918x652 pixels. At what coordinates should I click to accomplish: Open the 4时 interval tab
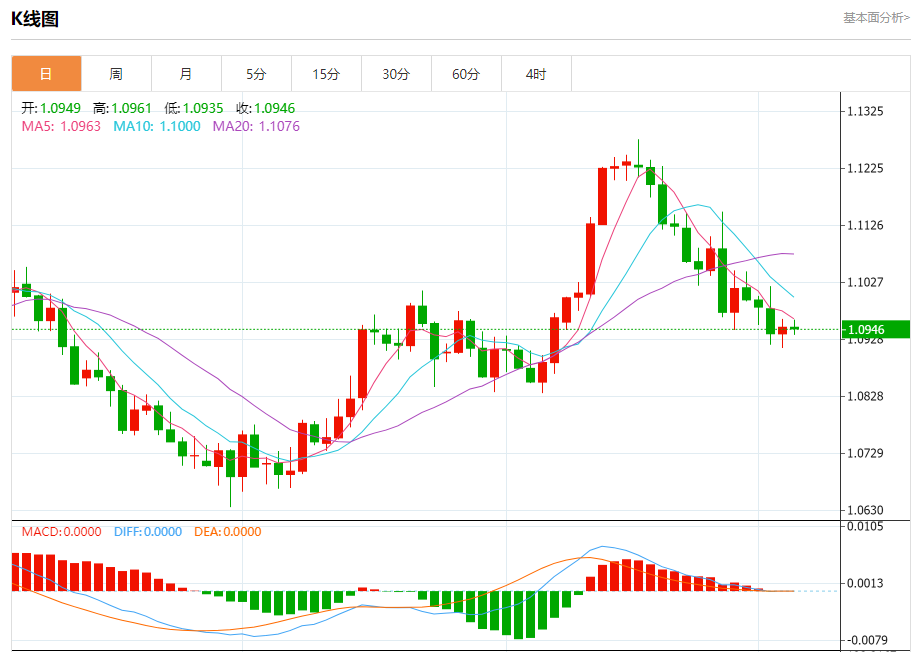(536, 74)
